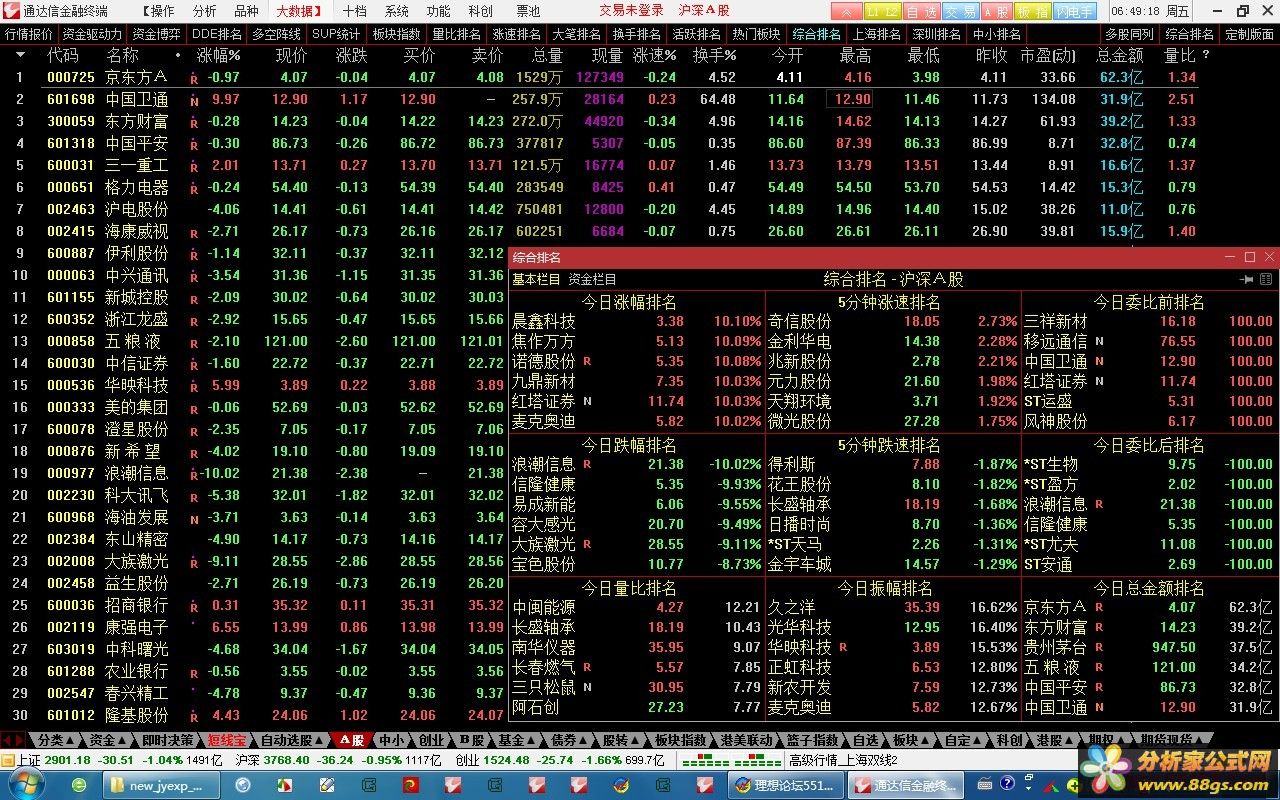Open the Windows Start button

point(26,785)
